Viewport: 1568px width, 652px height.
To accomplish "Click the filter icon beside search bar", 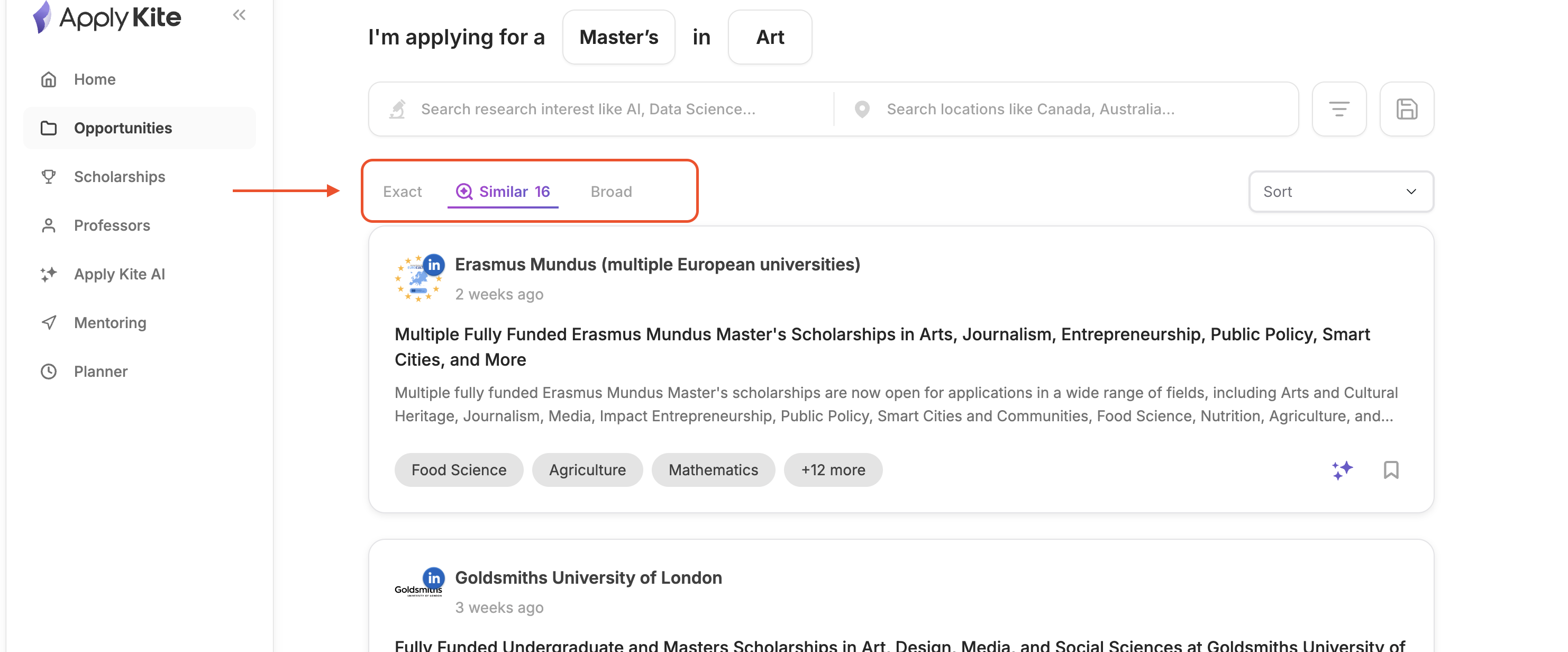I will point(1338,109).
